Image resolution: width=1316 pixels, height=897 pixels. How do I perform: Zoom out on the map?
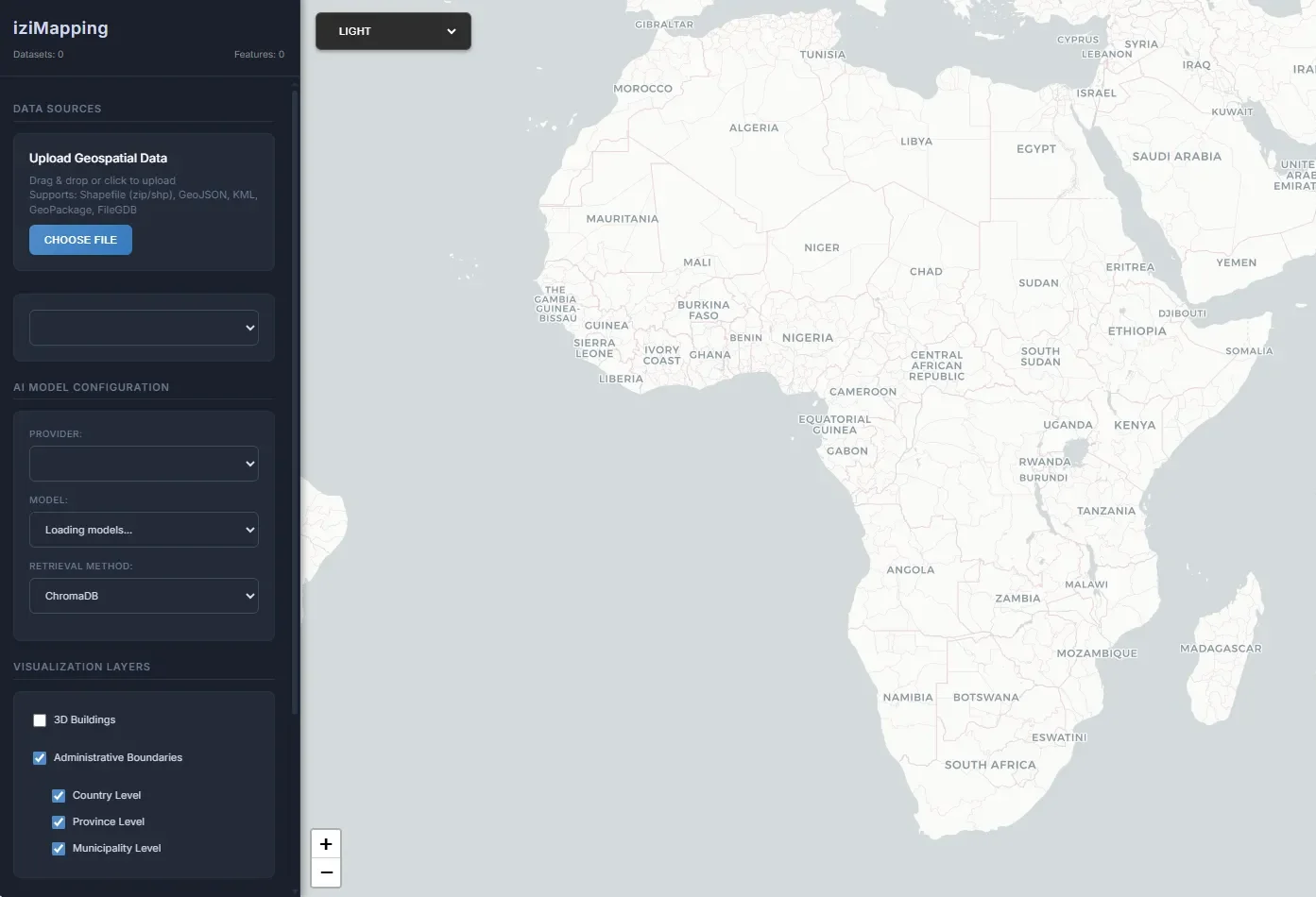pyautogui.click(x=326, y=872)
